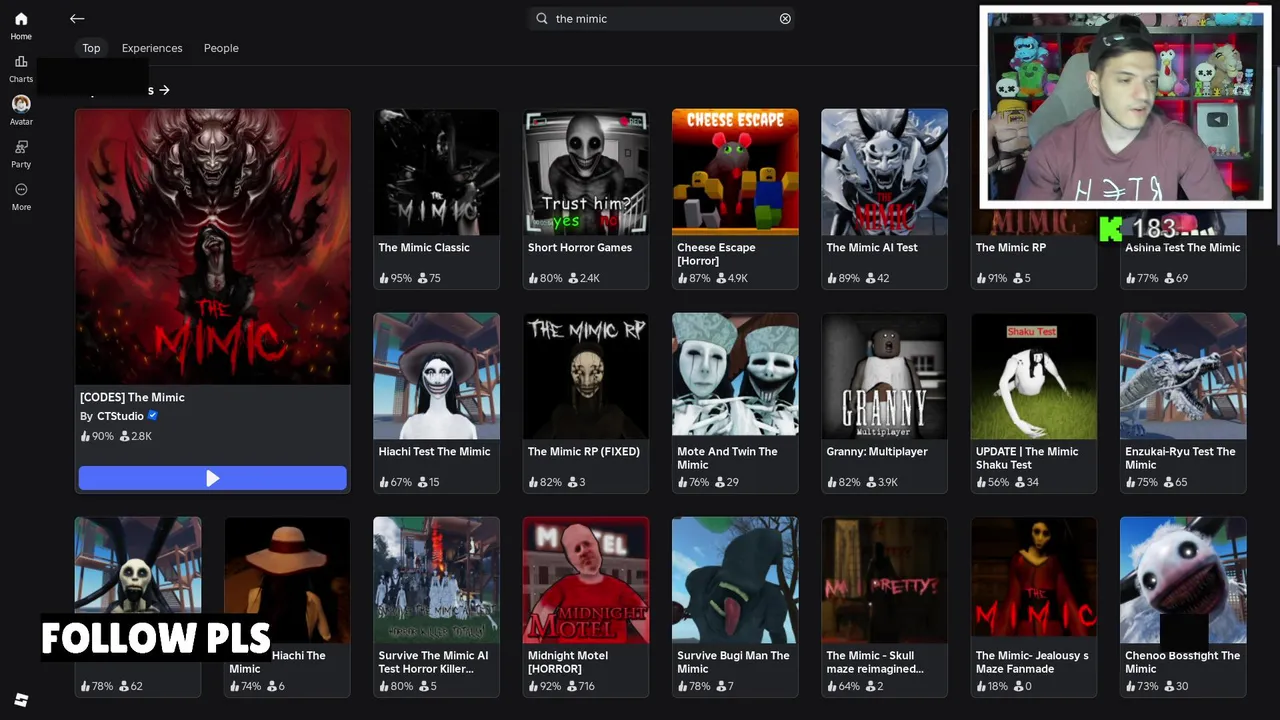This screenshot has width=1280, height=720.
Task: Open Granny: Multiplayer thumbnail
Action: click(x=884, y=375)
